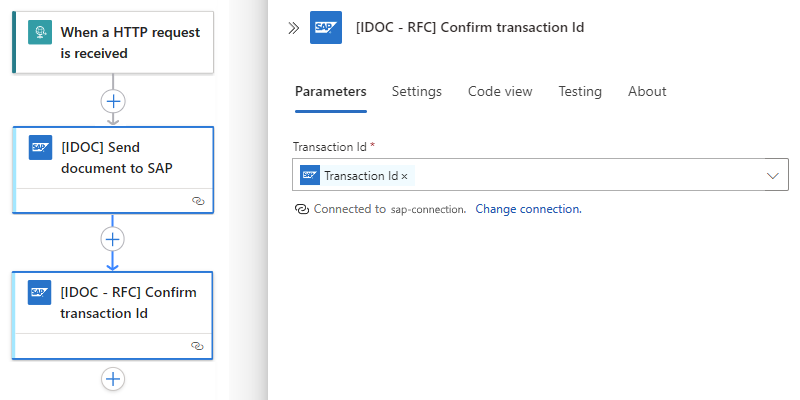The width and height of the screenshot is (800, 400).
Task: Expand the Transaction Id dropdown arrow
Action: pyautogui.click(x=772, y=176)
